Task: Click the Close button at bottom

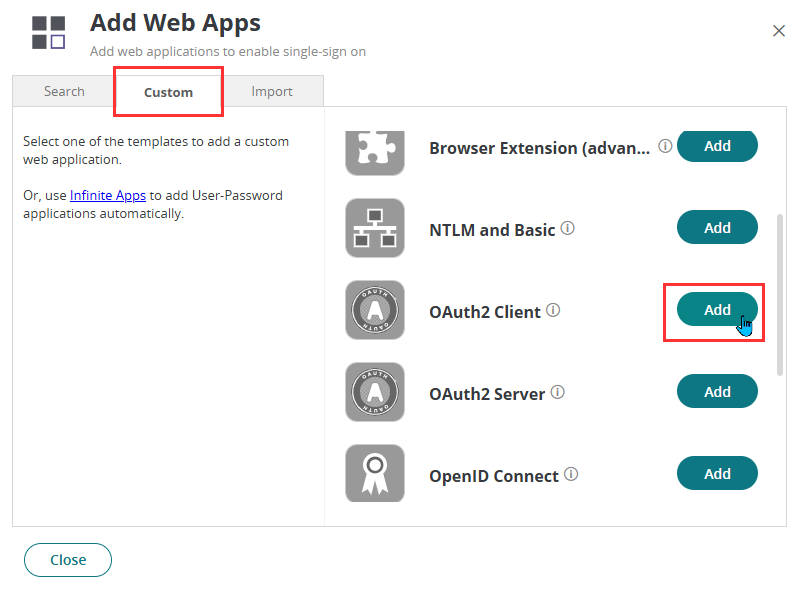Action: (x=68, y=560)
